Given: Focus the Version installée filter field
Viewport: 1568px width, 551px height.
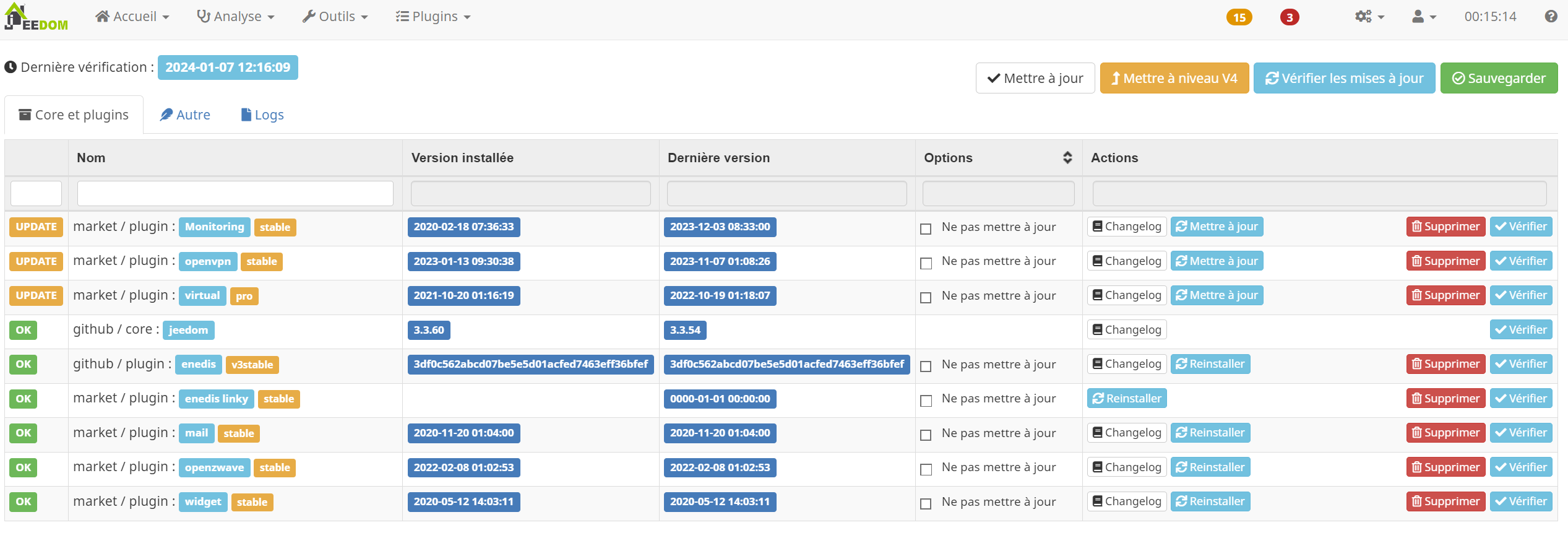Looking at the screenshot, I should (530, 193).
